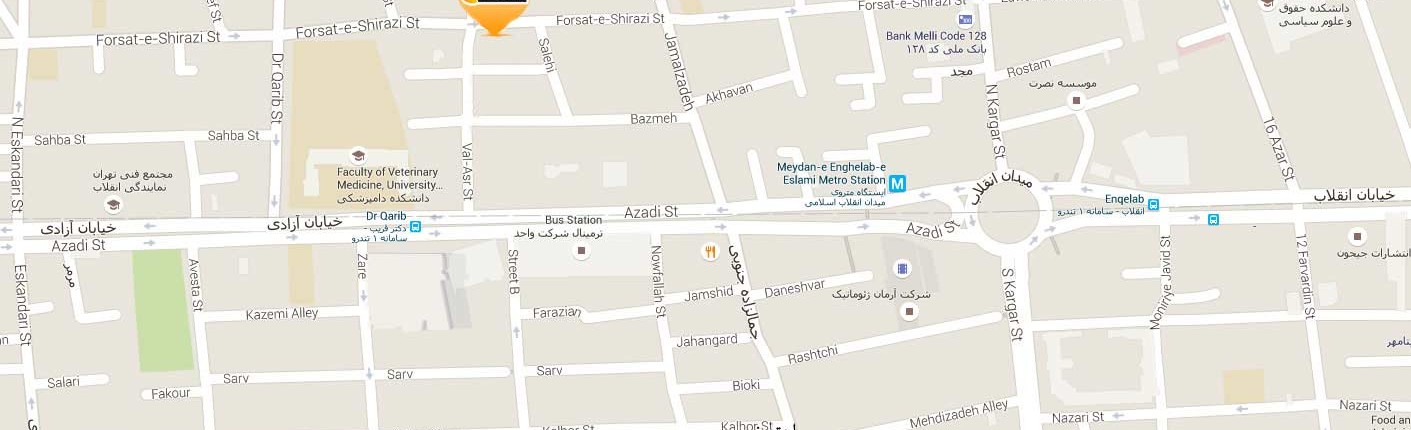Select the Meydan-e Enghelab metro station icon
Viewport: 1411px width, 430px height.
(898, 184)
